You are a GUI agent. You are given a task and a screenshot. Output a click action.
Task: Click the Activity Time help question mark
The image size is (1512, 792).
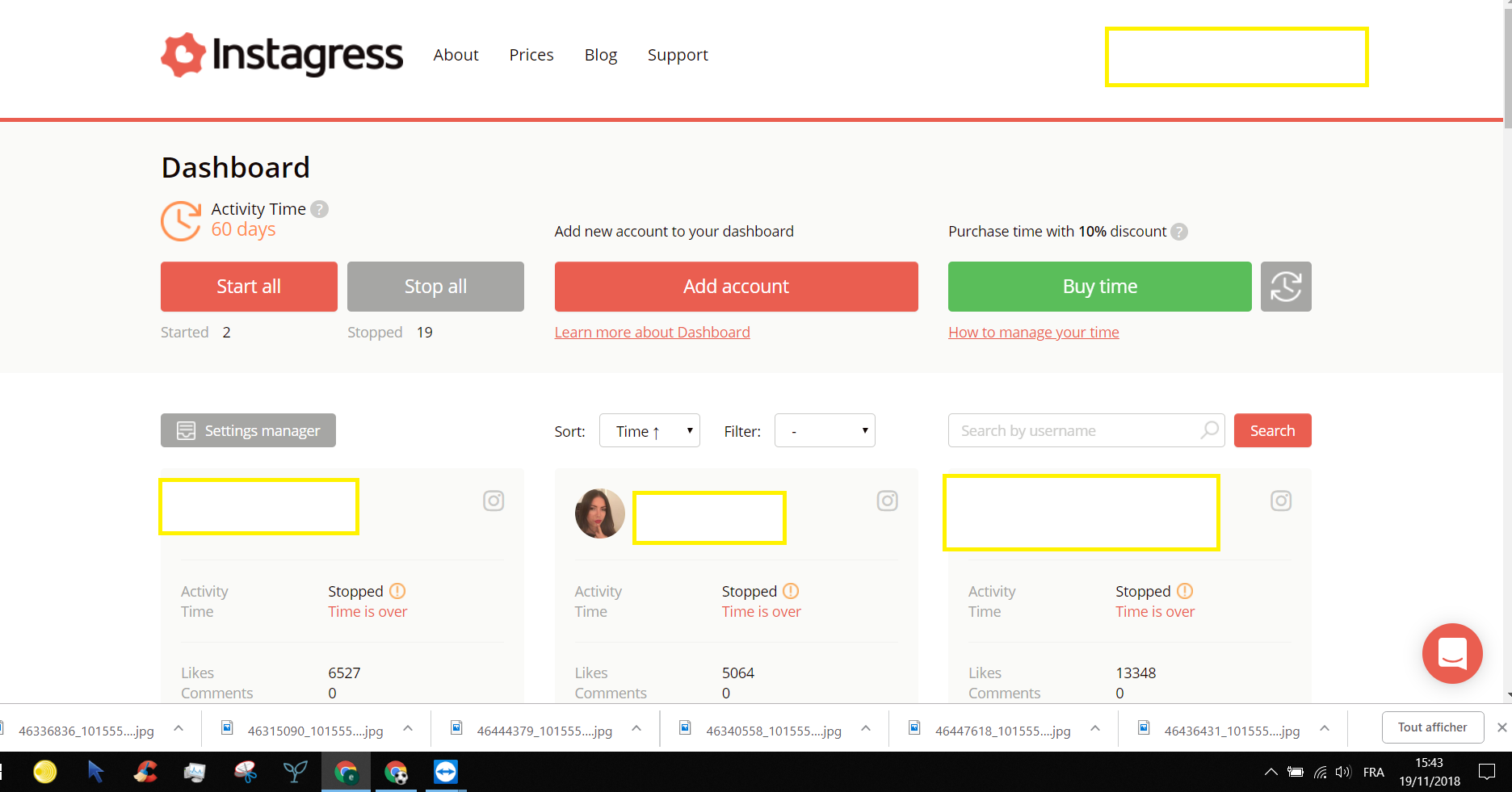click(320, 209)
